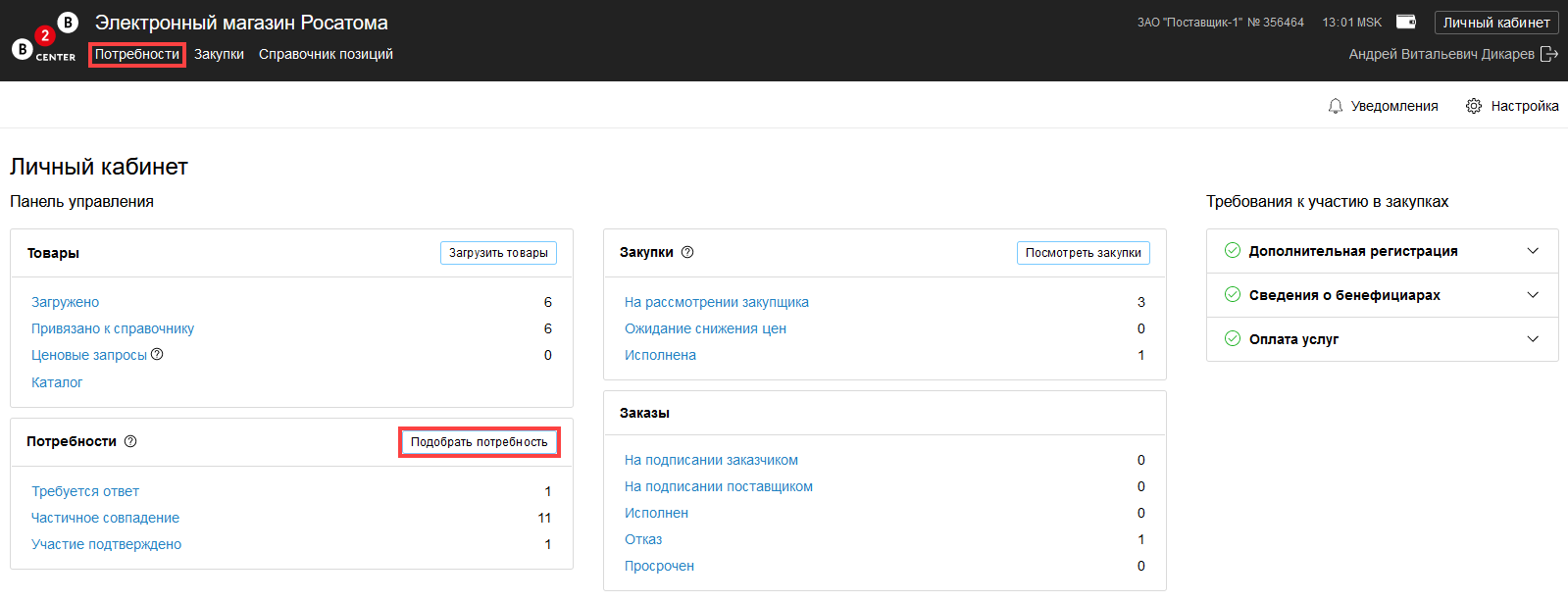1568x602 pixels.
Task: Click help icon next to Закупки heading
Action: (x=687, y=252)
